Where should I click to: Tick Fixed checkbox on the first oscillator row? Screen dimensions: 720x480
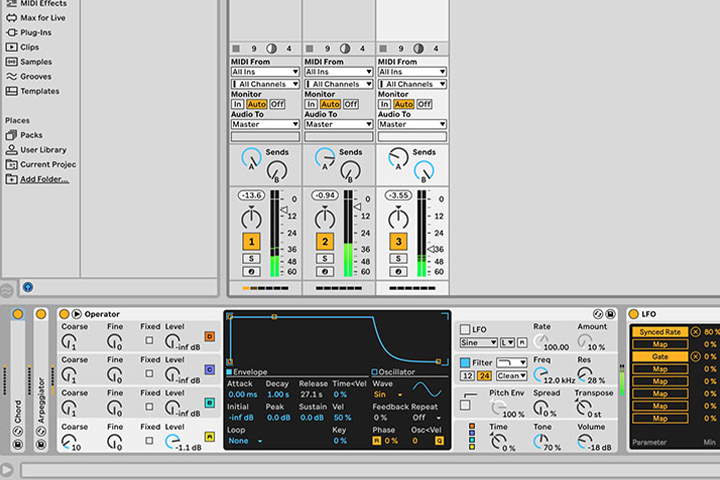[149, 340]
